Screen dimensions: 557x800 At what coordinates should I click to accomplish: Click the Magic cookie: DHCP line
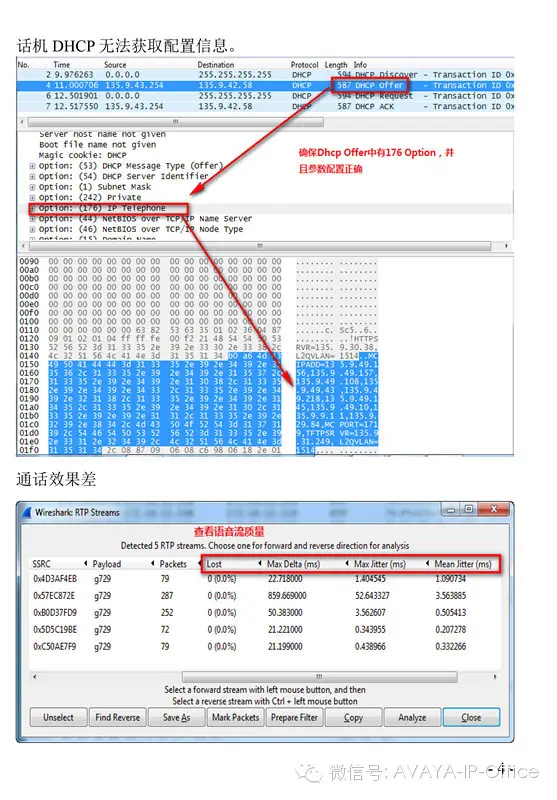click(x=83, y=155)
